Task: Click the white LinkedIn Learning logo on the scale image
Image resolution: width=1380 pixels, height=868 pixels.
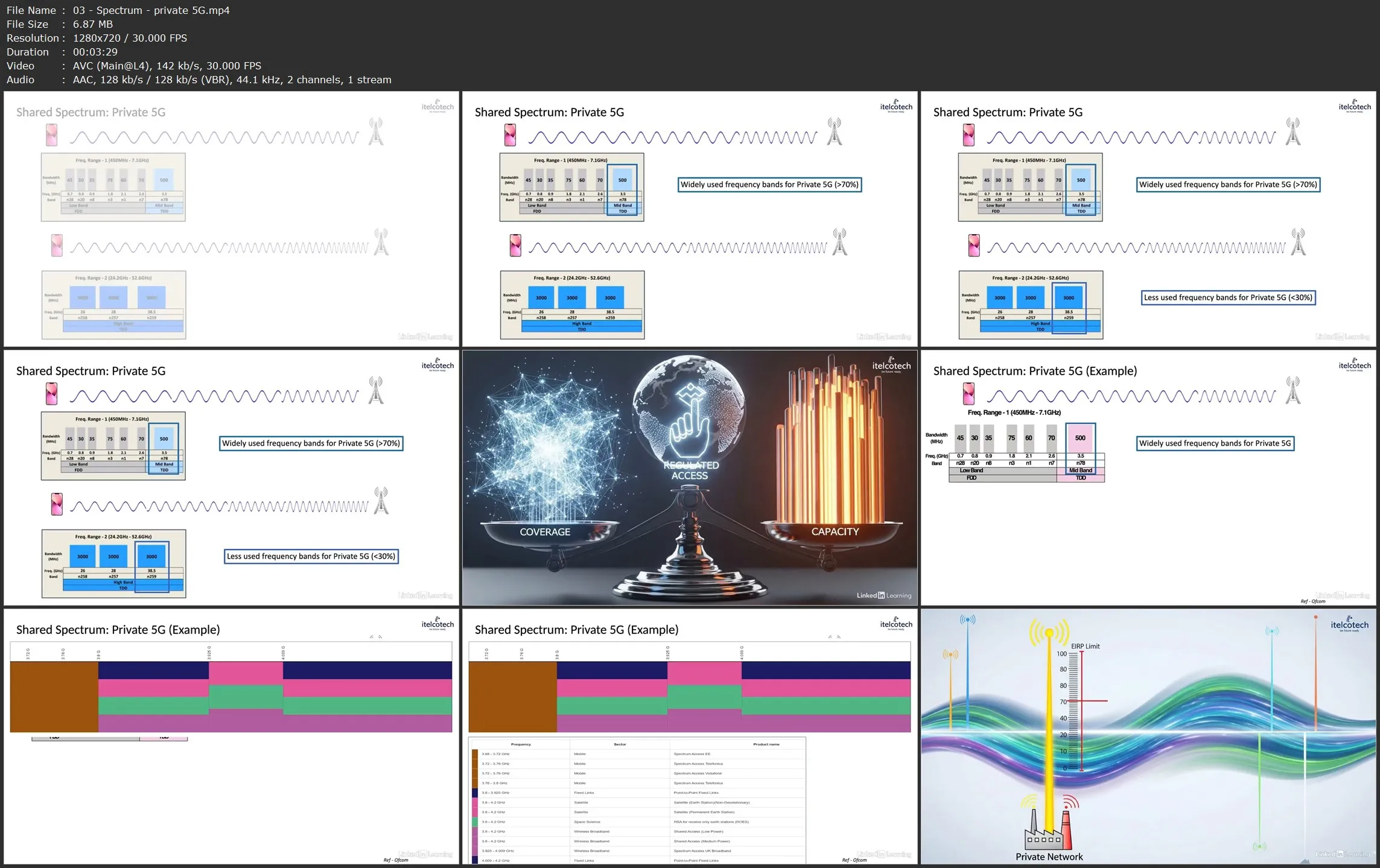Action: (883, 595)
